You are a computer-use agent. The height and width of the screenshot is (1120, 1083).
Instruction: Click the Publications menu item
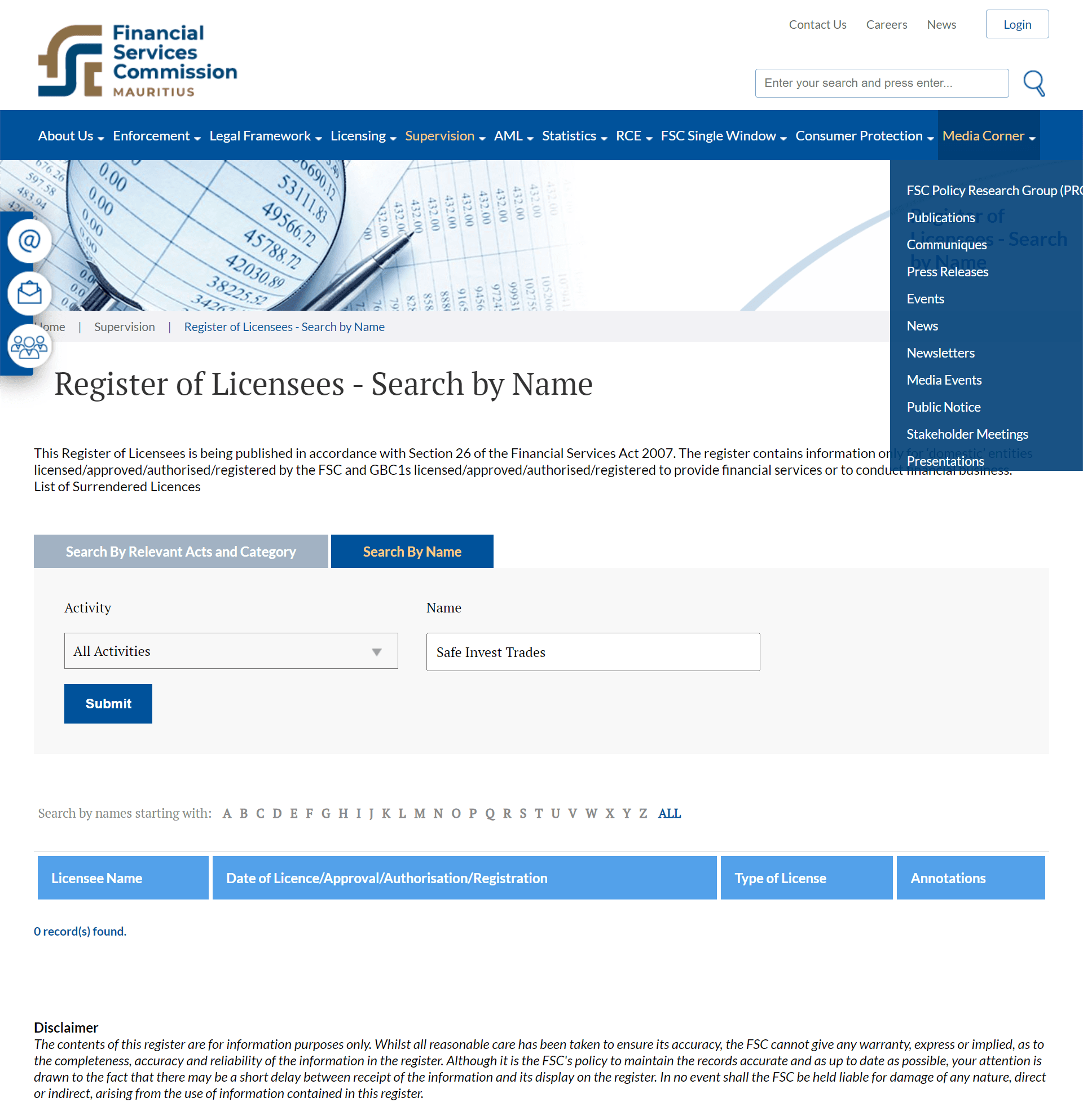940,217
